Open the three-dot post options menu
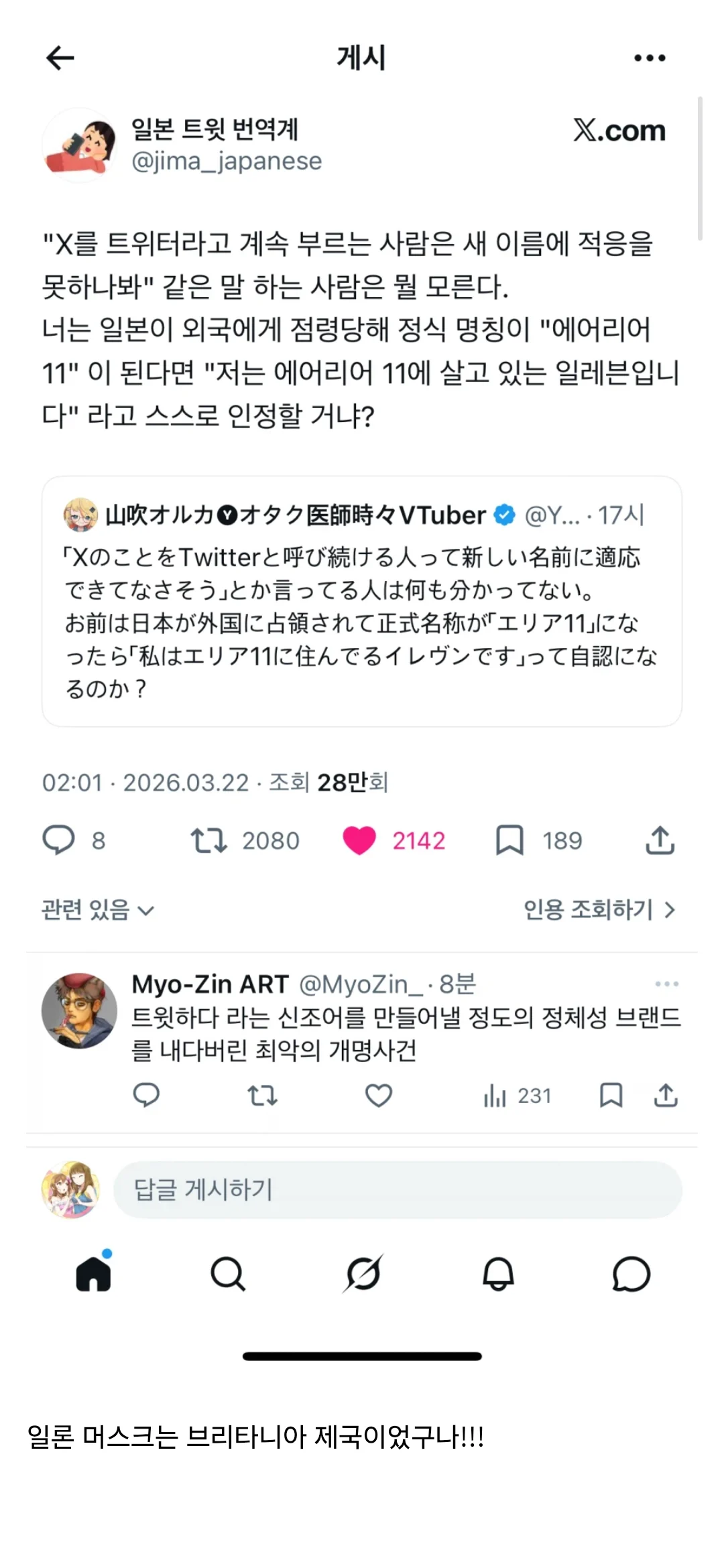Screen dimensions: 724x1568 pyautogui.click(x=650, y=58)
